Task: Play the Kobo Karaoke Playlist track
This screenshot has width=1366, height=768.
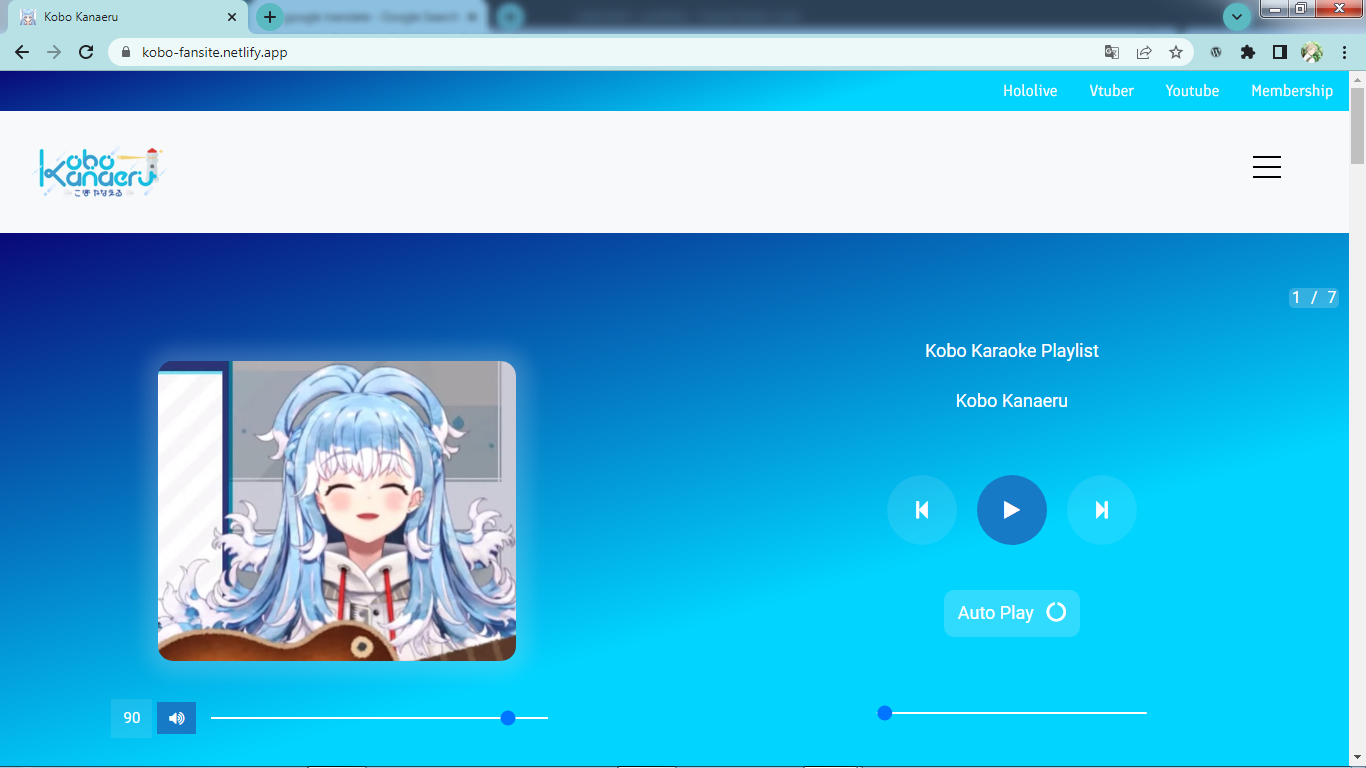Action: pyautogui.click(x=1012, y=510)
